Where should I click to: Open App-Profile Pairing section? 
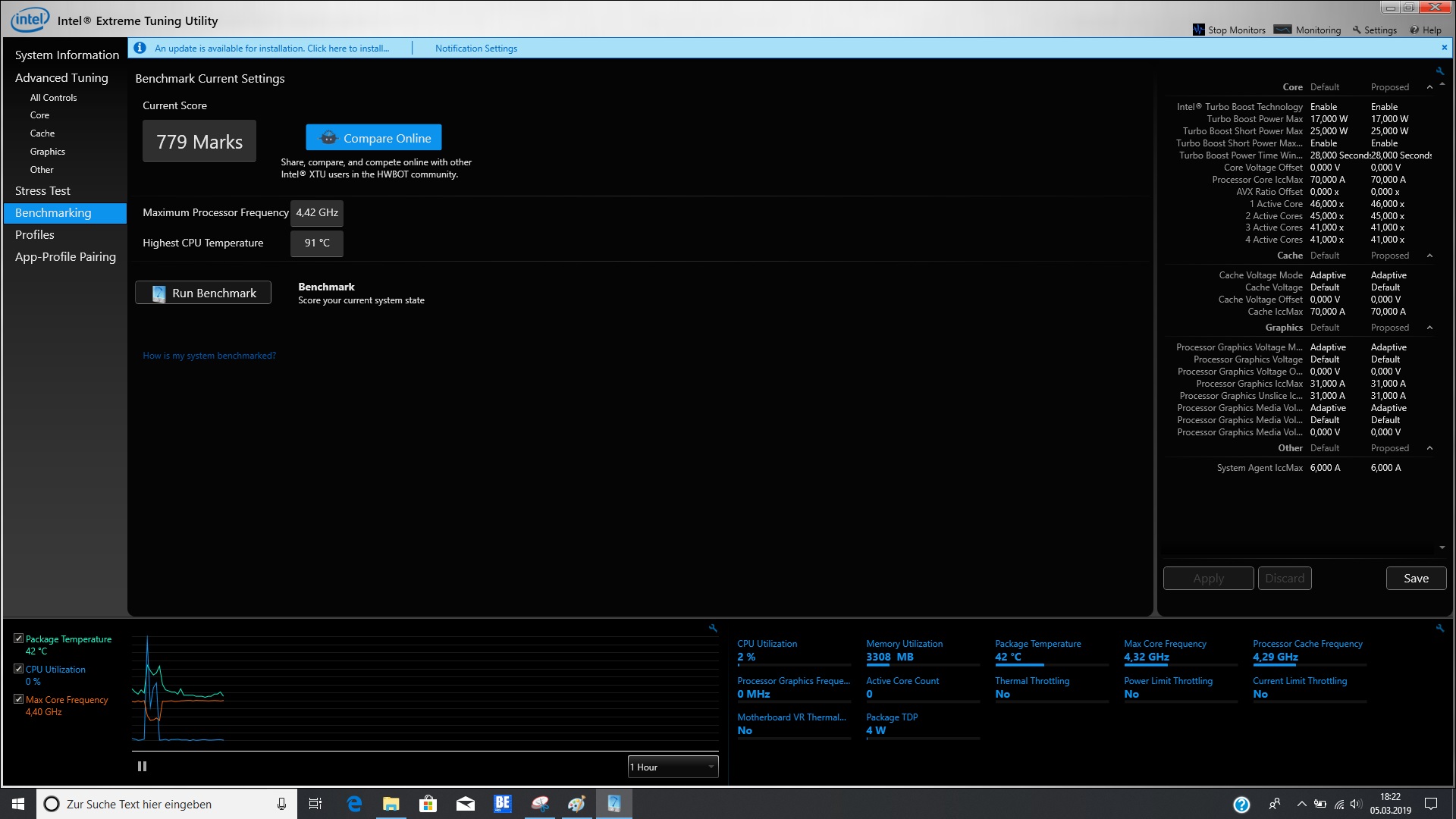coord(65,257)
